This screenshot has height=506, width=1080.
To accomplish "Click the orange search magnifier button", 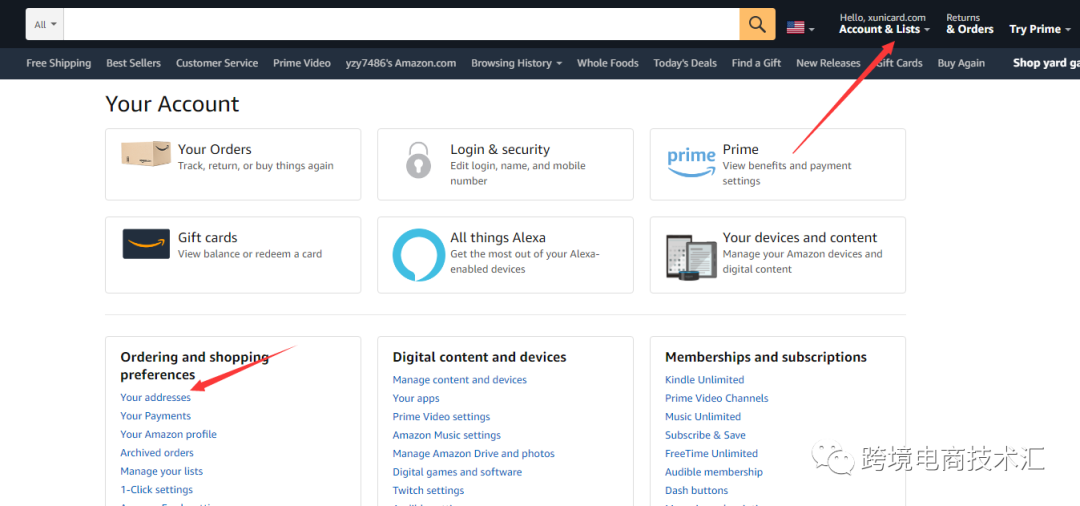I will tap(757, 24).
